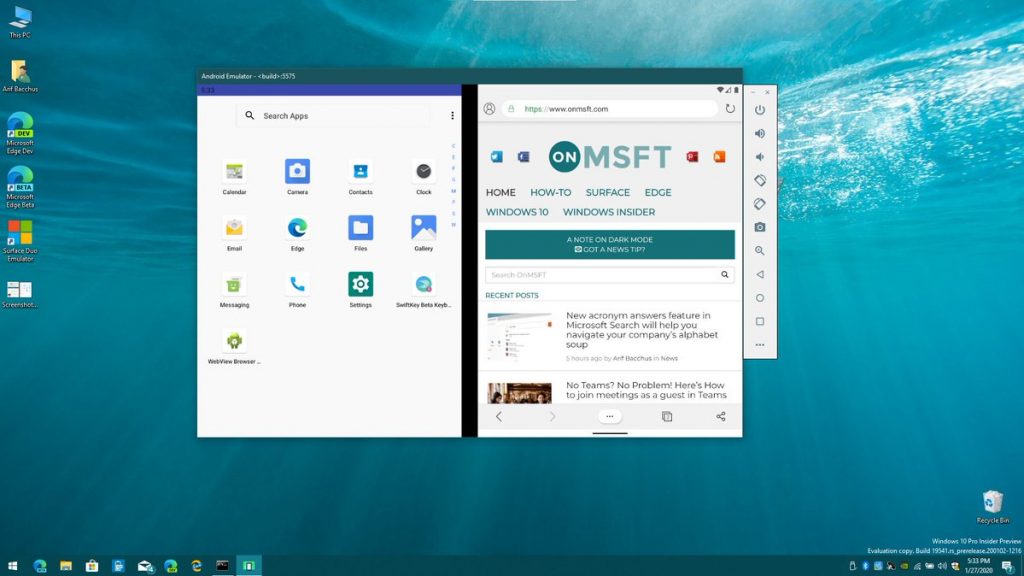Click the Edge browser URL bar

(x=610, y=109)
